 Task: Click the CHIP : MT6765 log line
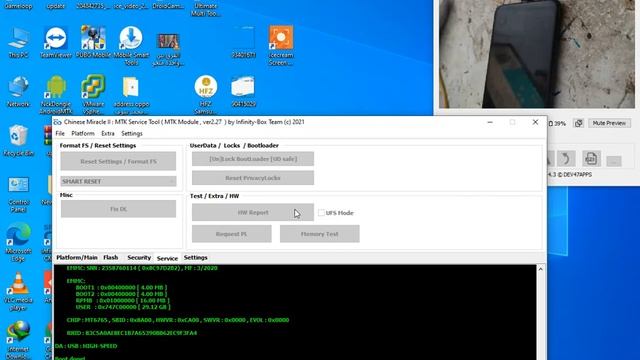(x=178, y=320)
